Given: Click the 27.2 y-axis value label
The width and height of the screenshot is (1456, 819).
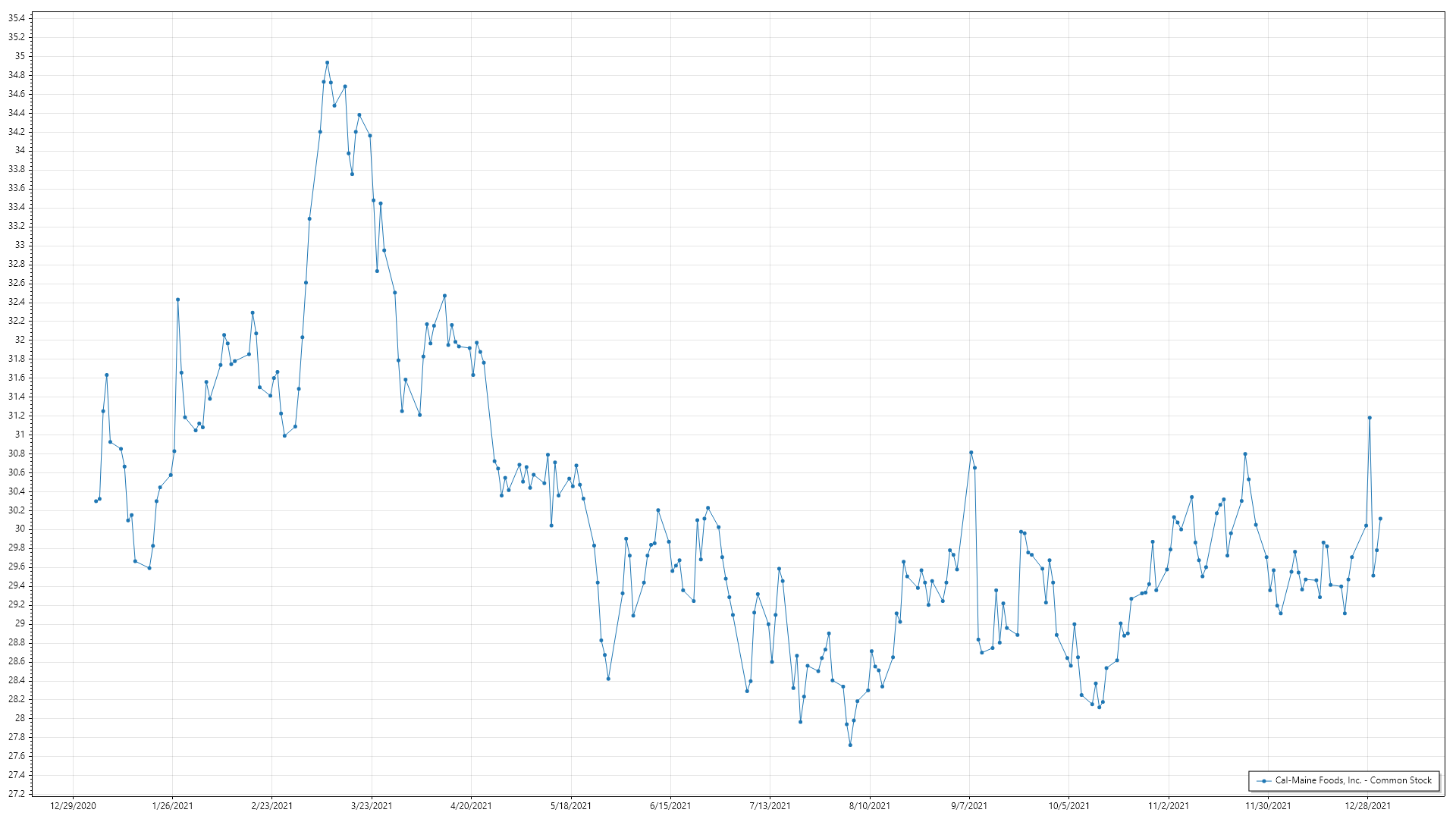Looking at the screenshot, I should pyautogui.click(x=16, y=794).
